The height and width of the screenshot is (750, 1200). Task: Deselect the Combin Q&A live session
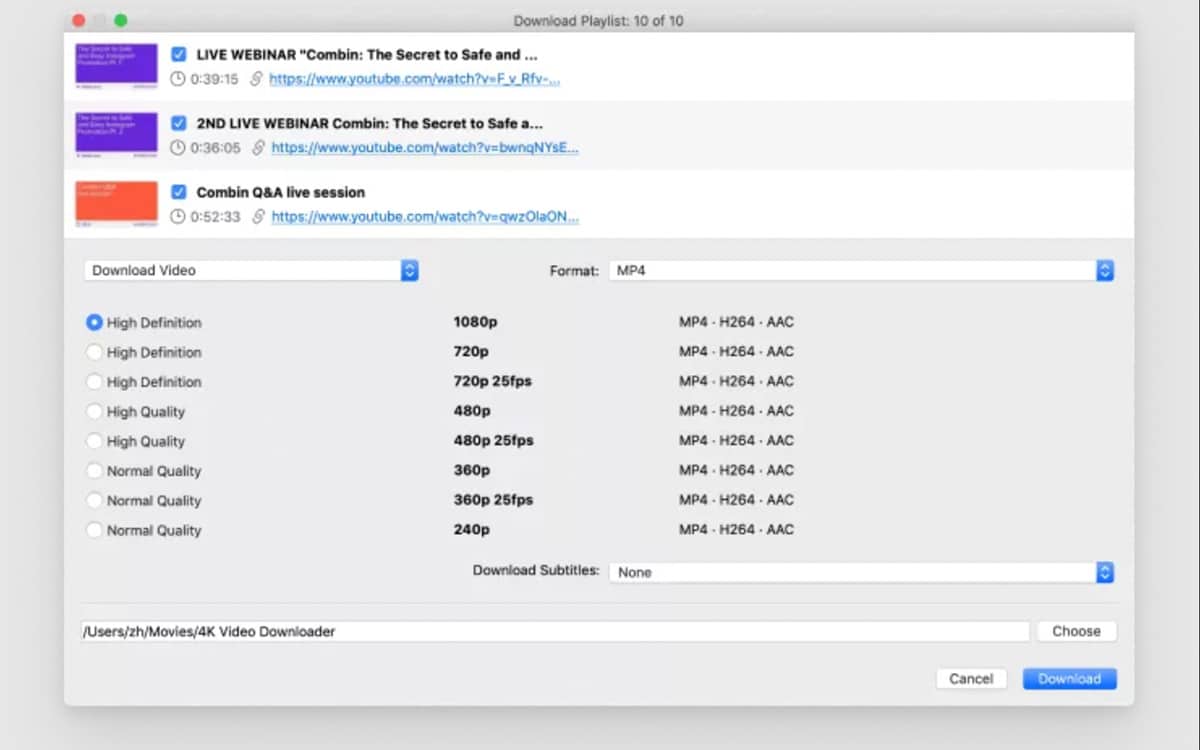coord(177,192)
